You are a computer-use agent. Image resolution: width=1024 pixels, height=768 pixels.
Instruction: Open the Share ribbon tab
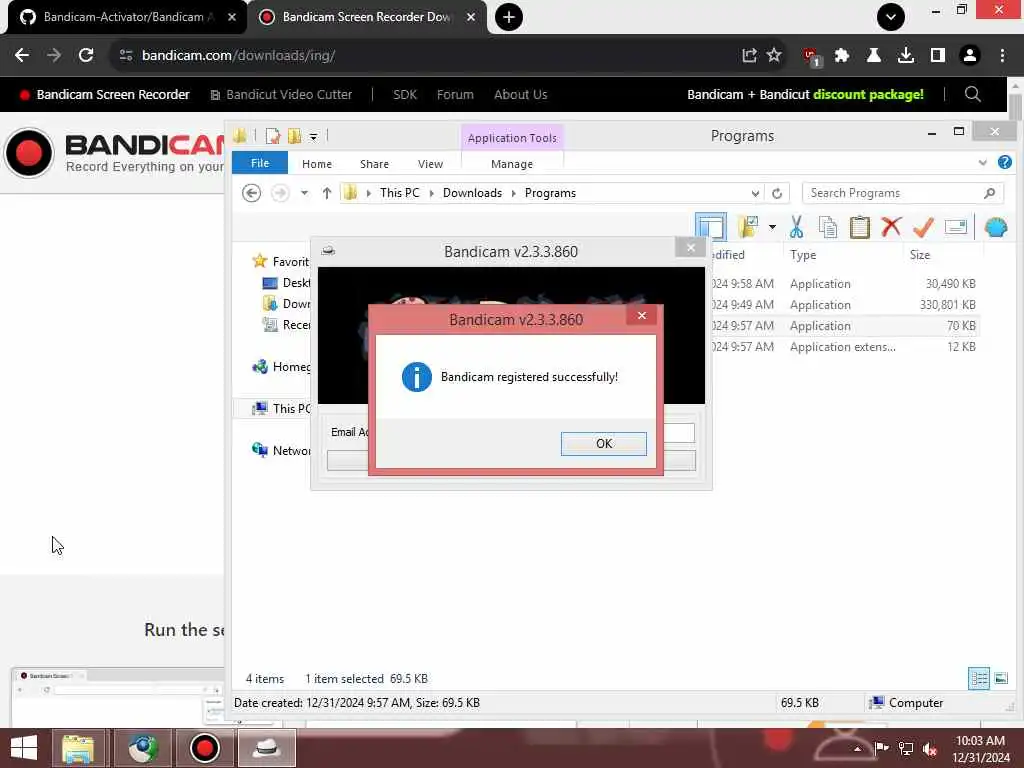tap(374, 164)
